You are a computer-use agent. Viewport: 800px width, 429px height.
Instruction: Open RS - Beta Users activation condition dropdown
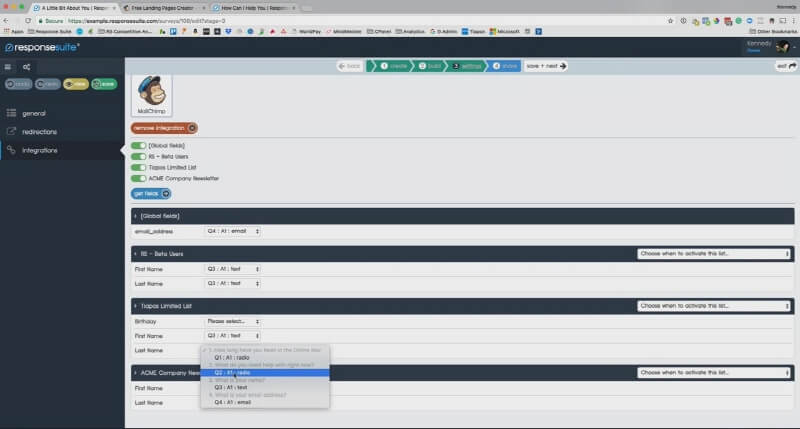(x=714, y=254)
